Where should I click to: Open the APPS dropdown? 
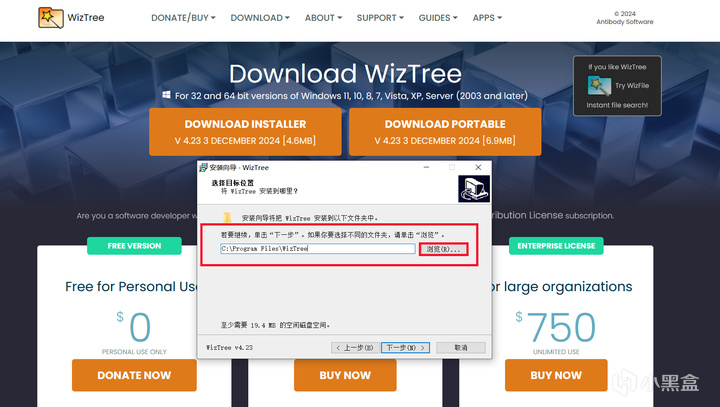(487, 18)
